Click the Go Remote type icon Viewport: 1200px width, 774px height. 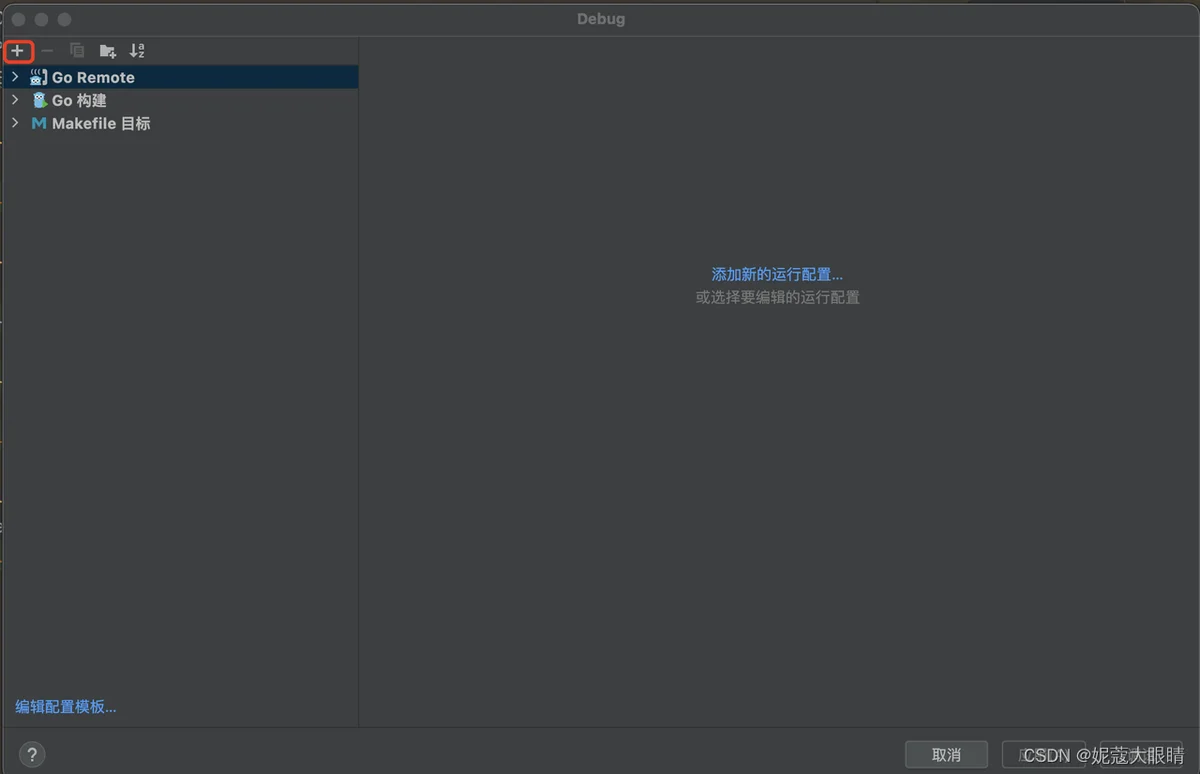(x=39, y=77)
